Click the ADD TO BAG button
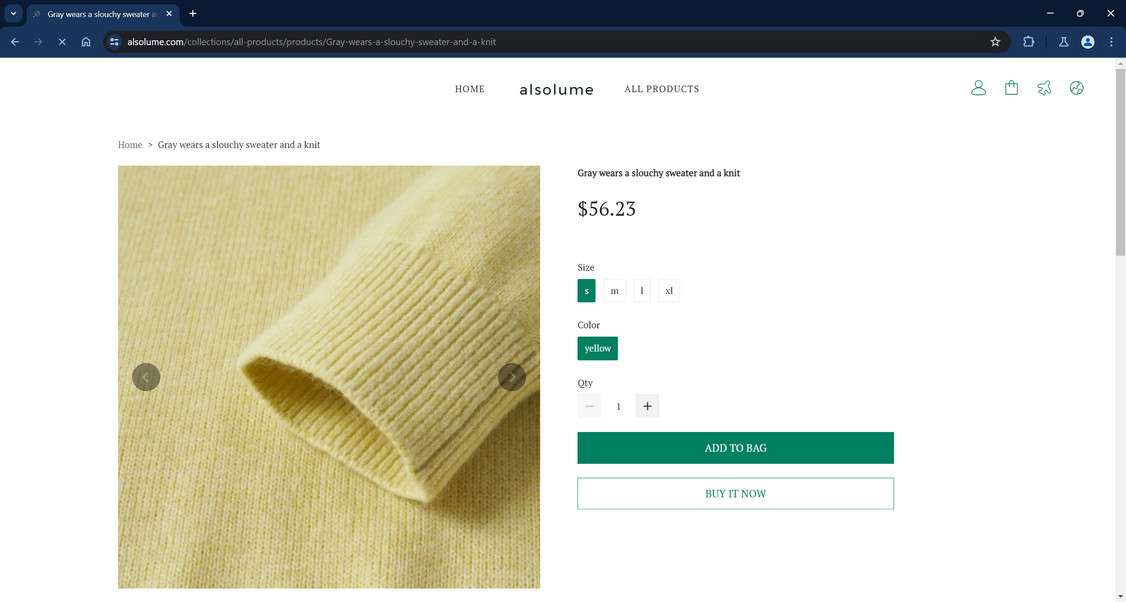This screenshot has width=1126, height=602. [x=735, y=448]
